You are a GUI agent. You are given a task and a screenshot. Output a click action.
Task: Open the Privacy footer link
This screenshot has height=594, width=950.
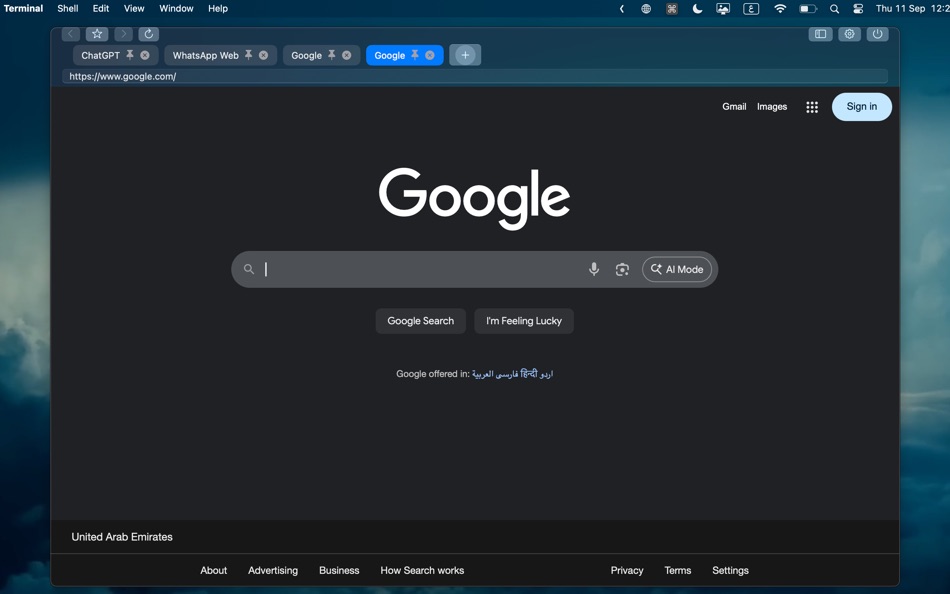click(627, 570)
